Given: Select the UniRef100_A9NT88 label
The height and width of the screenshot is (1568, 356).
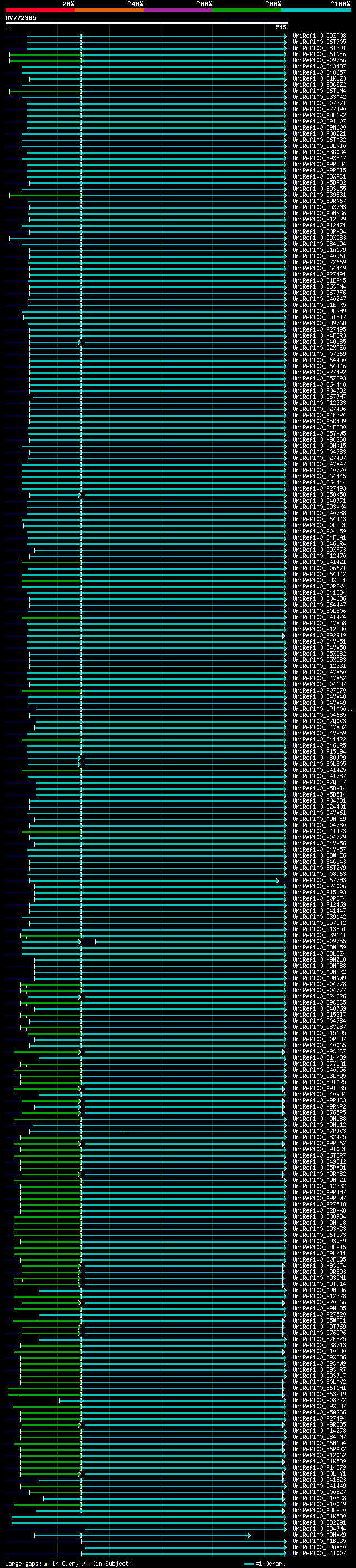Looking at the screenshot, I should tap(319, 966).
